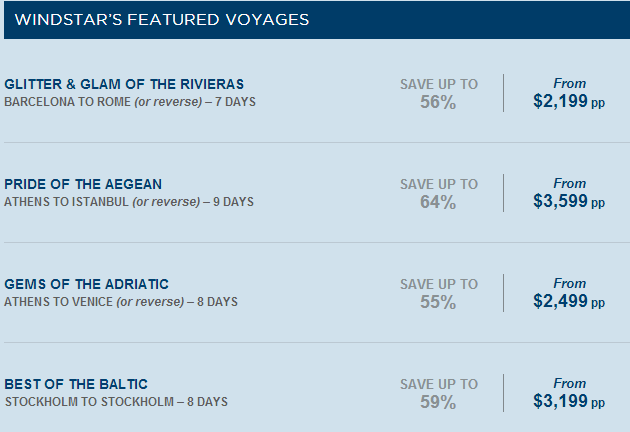Select the Athens to Istanbul 9 days itinerary

coord(129,202)
